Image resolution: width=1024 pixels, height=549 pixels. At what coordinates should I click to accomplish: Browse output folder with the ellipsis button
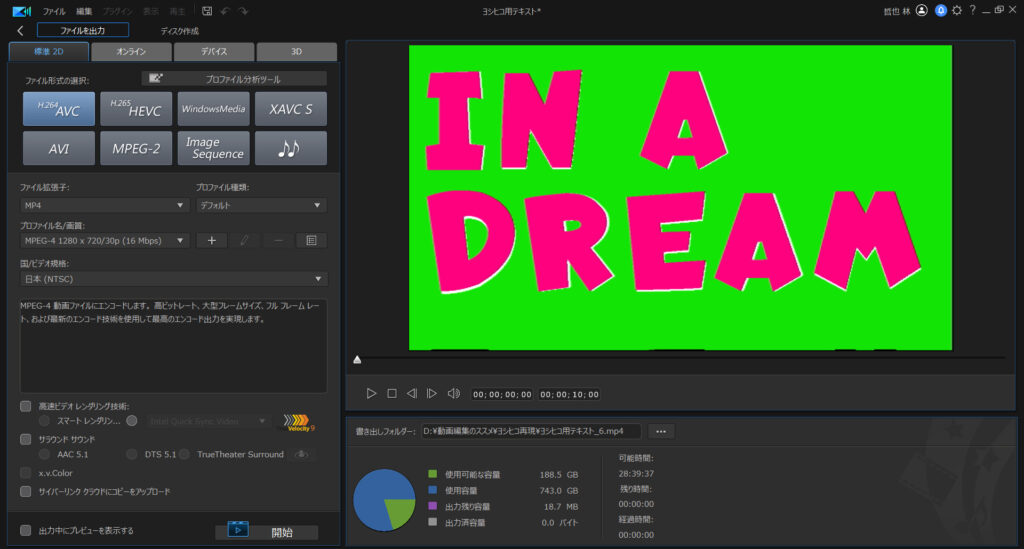(x=661, y=431)
